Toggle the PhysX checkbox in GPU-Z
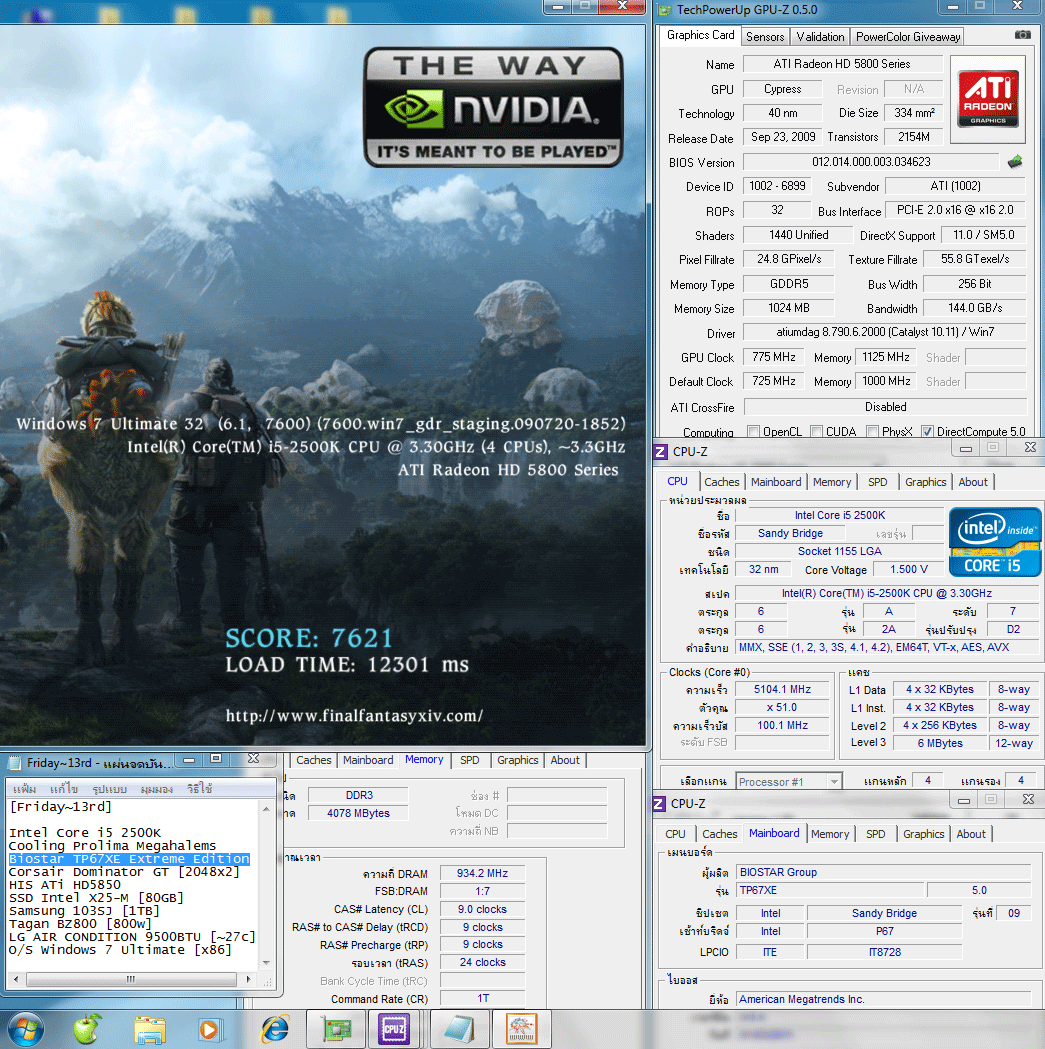This screenshot has width=1045, height=1049. (872, 432)
